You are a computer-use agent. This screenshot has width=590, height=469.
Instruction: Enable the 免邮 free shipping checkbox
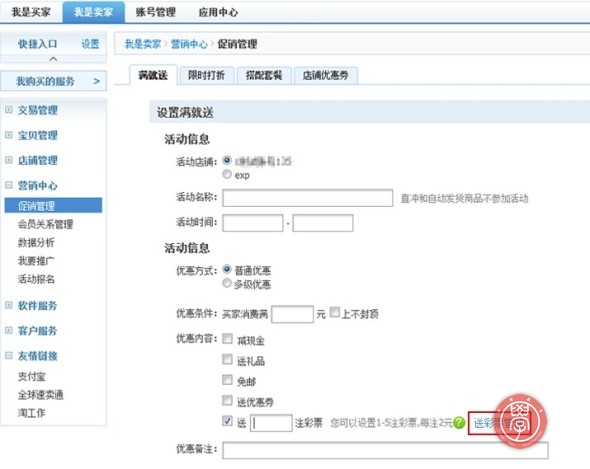click(227, 379)
